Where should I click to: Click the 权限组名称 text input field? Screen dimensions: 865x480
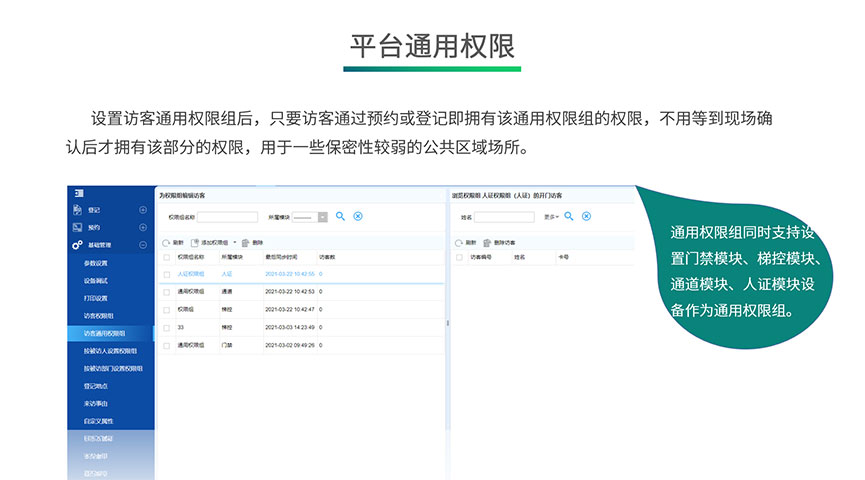point(227,216)
